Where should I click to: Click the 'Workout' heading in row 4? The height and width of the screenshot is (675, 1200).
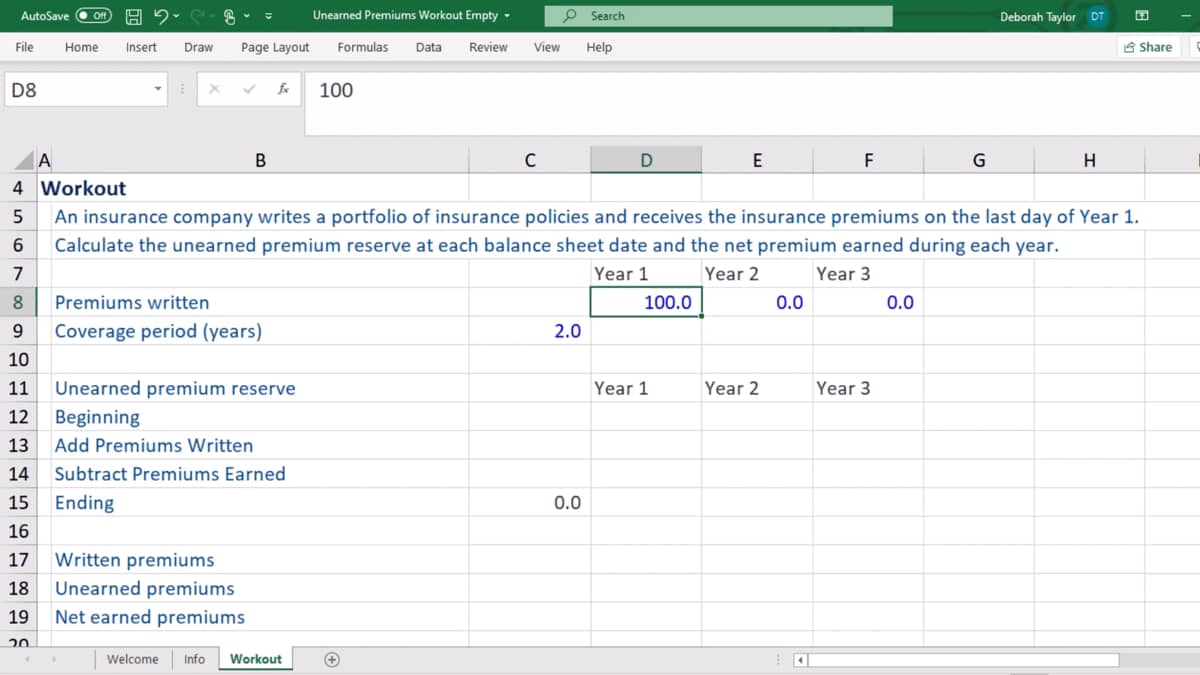click(84, 188)
